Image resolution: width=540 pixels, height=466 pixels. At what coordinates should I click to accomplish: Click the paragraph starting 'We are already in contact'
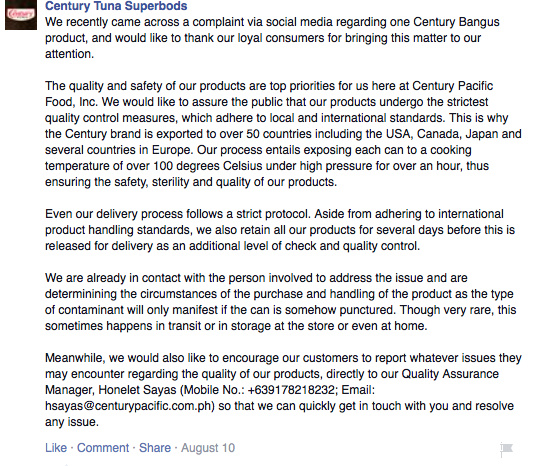coord(280,302)
